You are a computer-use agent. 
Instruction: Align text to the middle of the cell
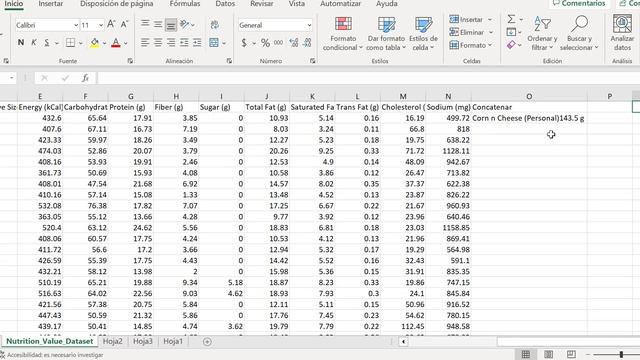point(158,24)
